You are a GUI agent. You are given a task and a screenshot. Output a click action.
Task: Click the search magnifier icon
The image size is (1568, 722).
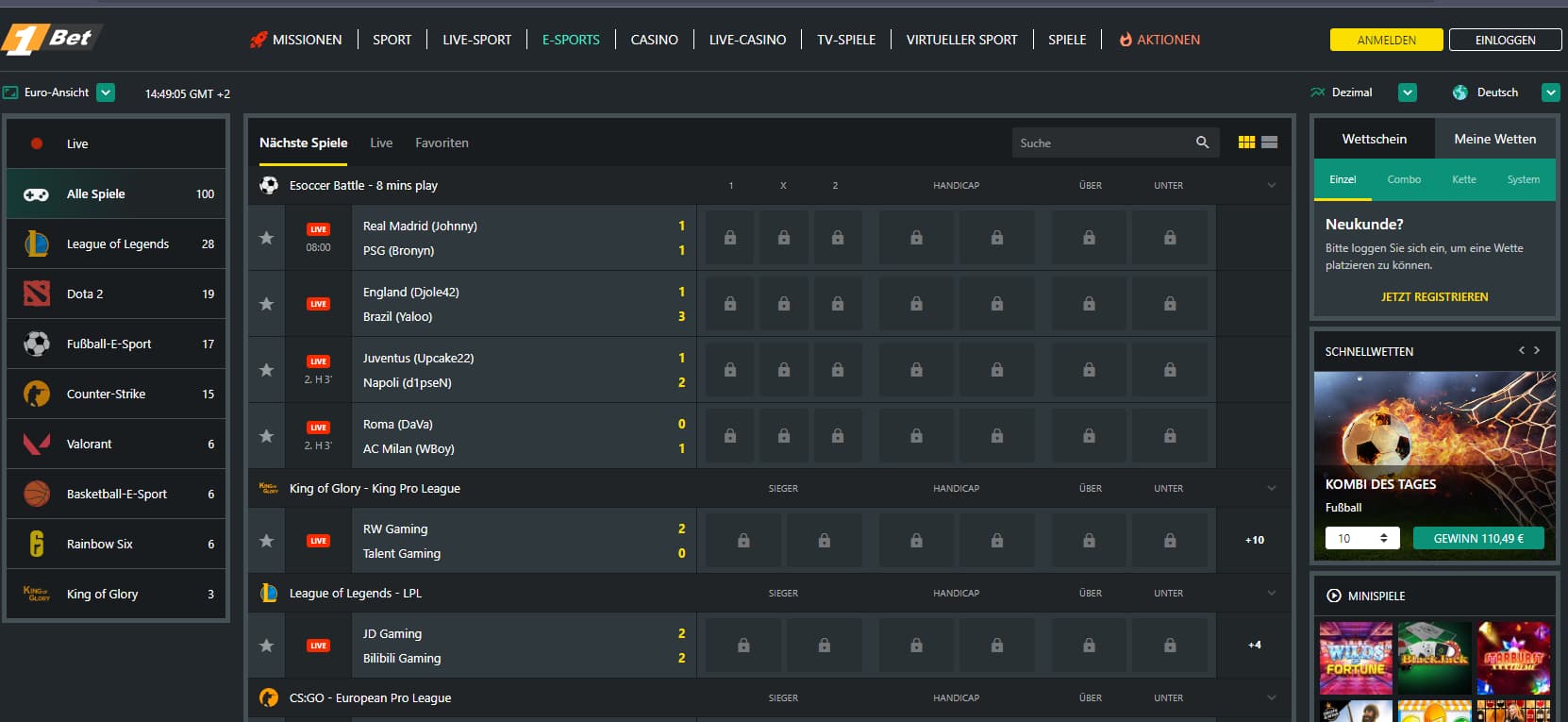point(1202,143)
